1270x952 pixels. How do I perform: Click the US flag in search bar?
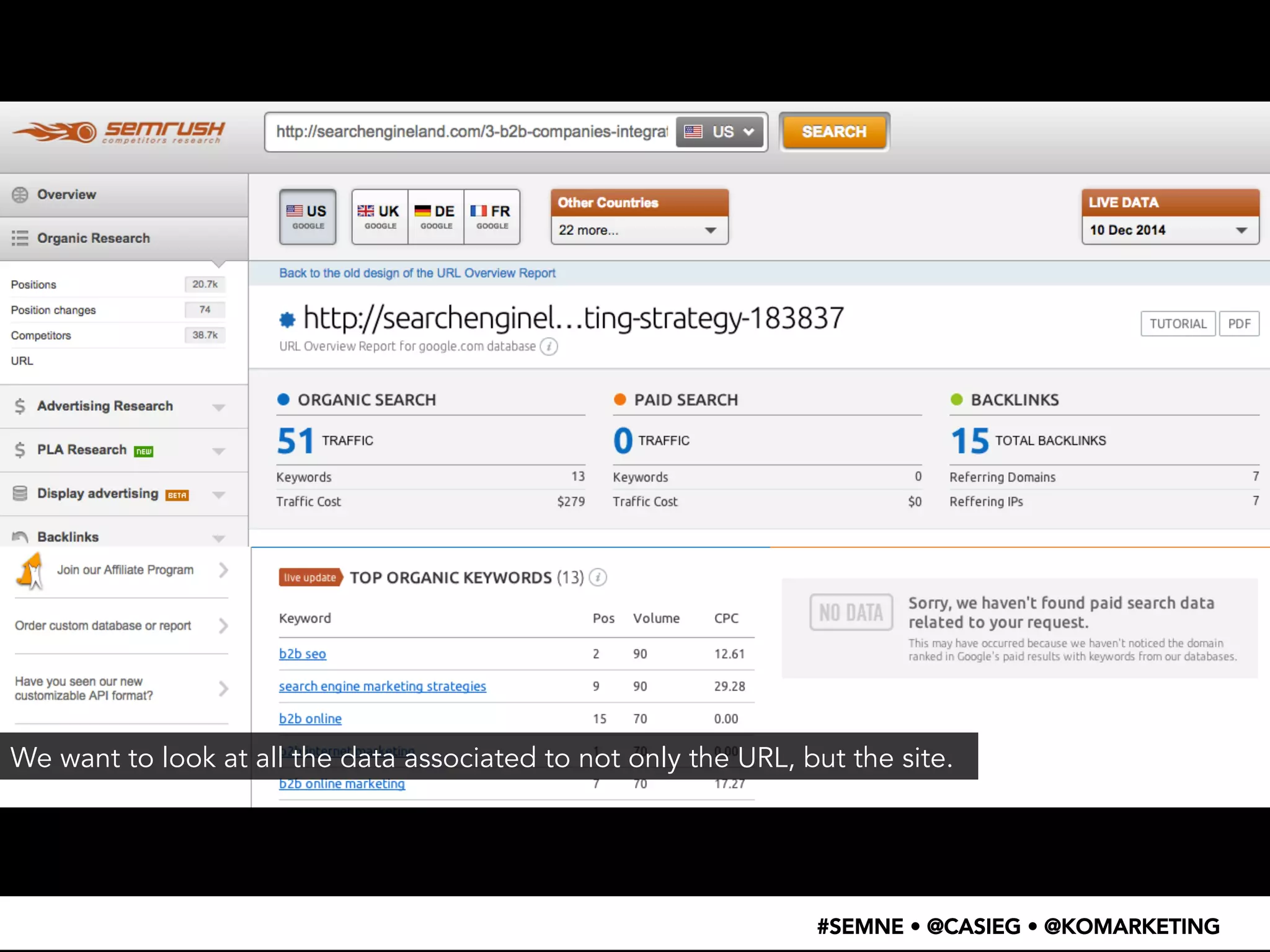pyautogui.click(x=693, y=131)
